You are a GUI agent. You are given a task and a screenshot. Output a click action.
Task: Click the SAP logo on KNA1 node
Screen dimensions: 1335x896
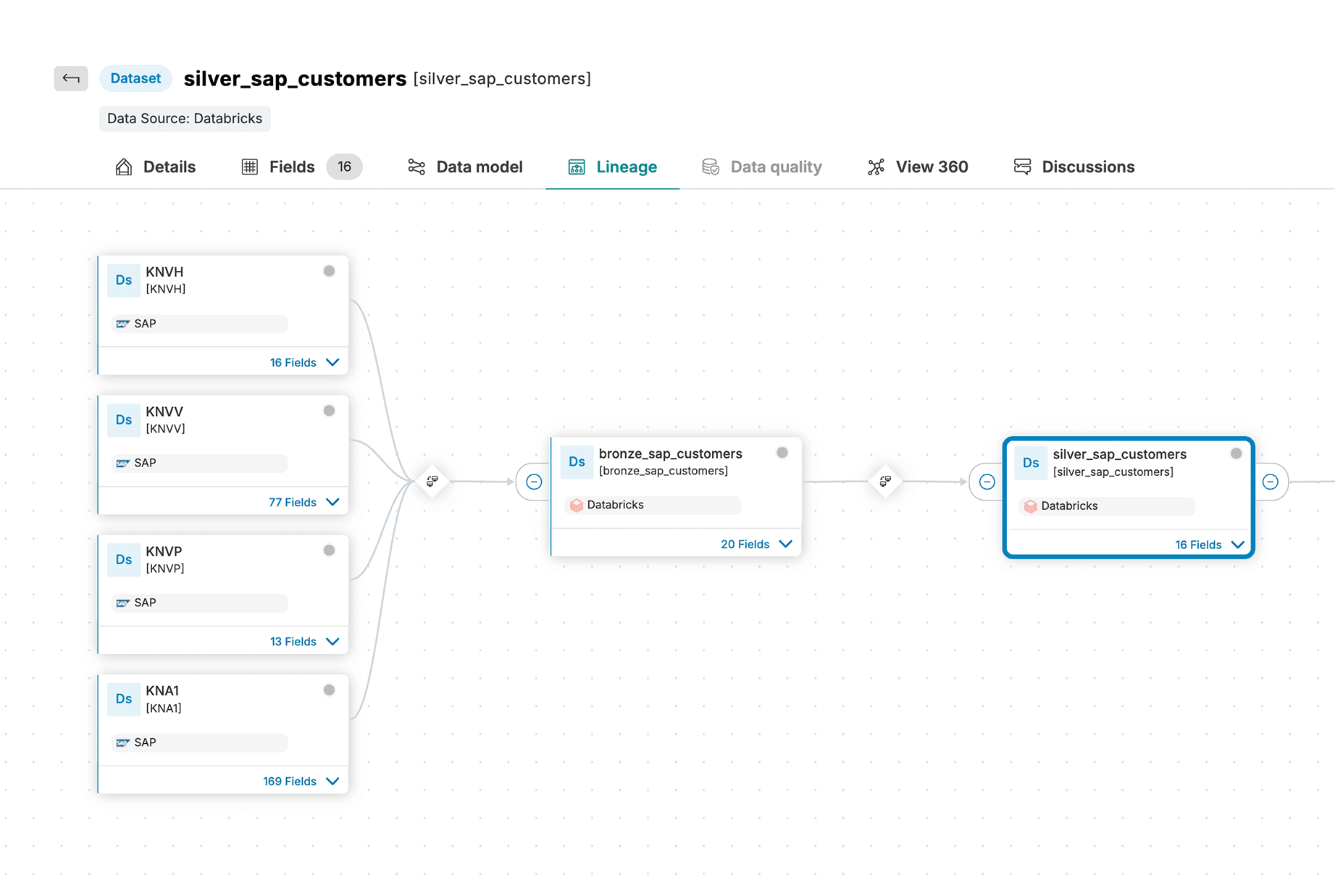pos(123,742)
